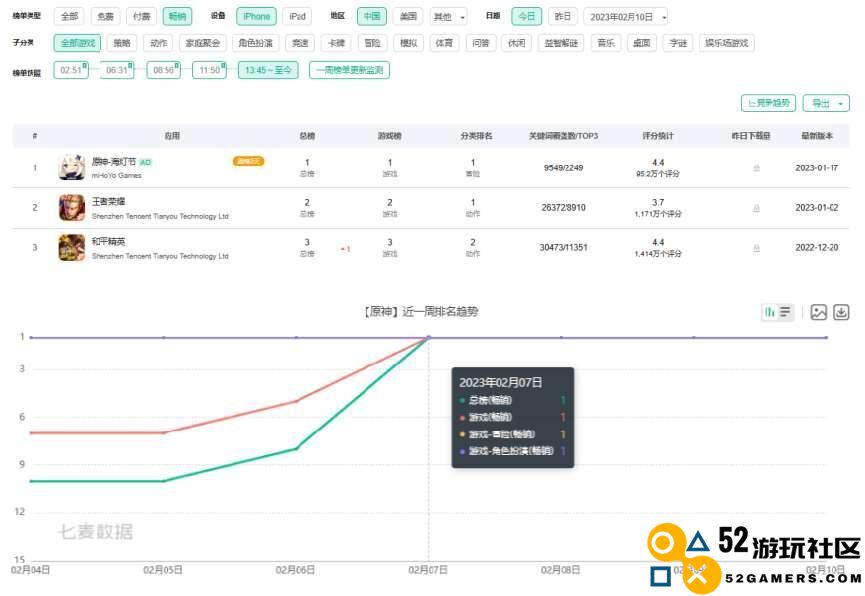
Task: Select the 家庭聚会 subcategory
Action: (x=203, y=43)
